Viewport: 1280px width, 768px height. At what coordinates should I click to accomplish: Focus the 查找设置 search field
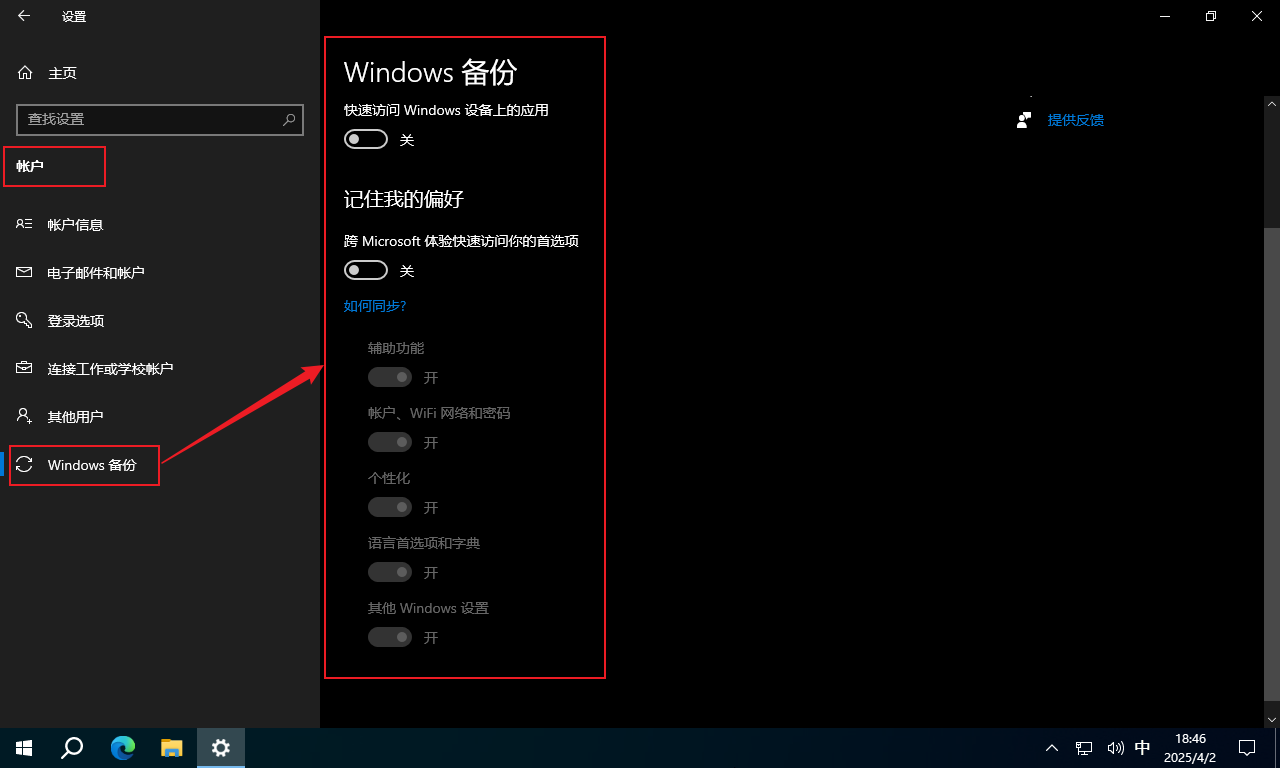point(160,119)
